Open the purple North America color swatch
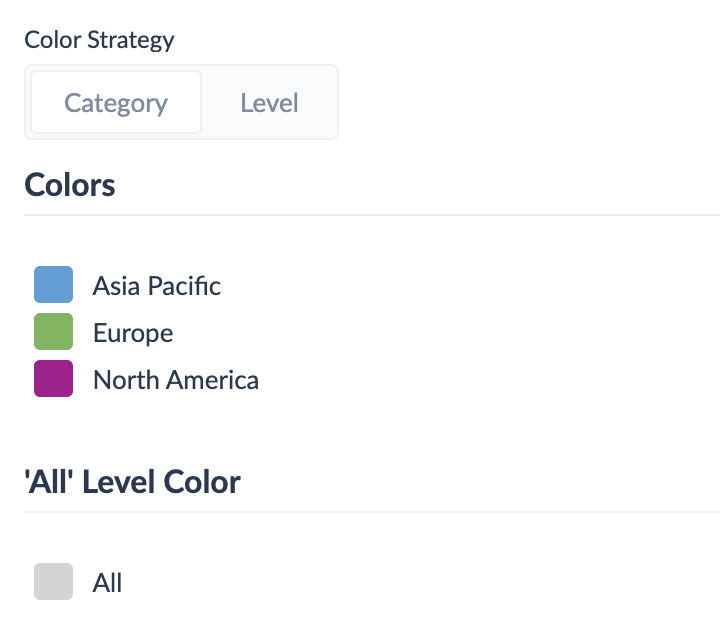Screen dimensions: 728x632 (54, 379)
